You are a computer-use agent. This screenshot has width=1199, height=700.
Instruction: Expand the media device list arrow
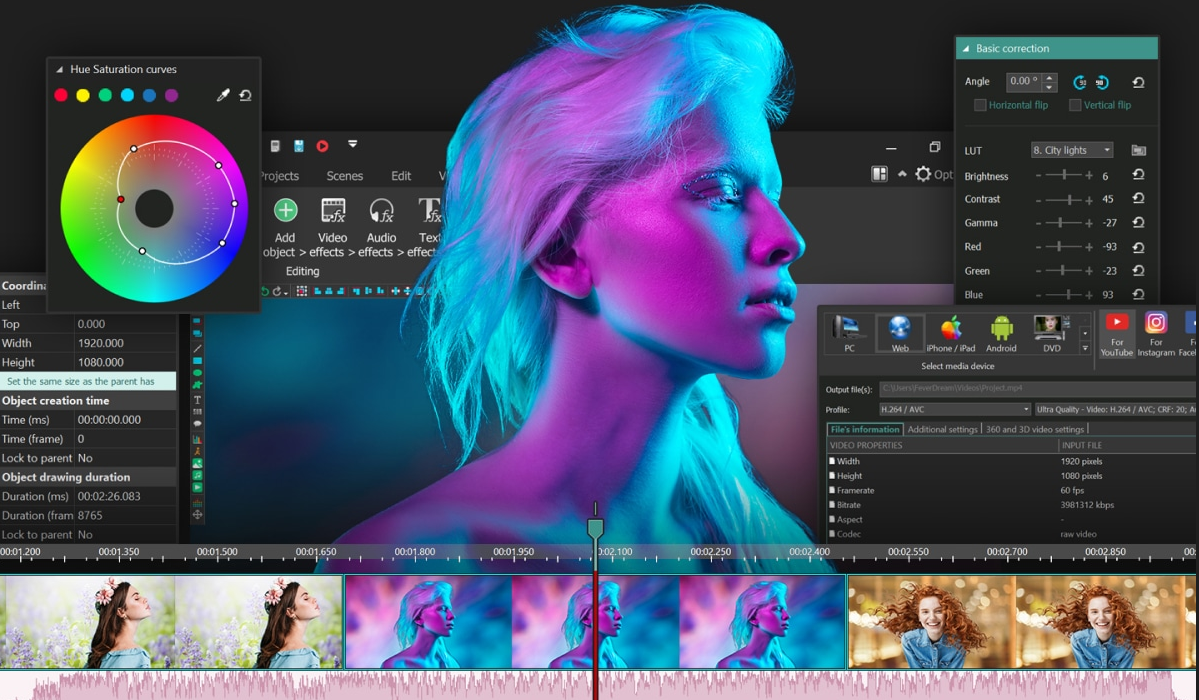click(1084, 349)
